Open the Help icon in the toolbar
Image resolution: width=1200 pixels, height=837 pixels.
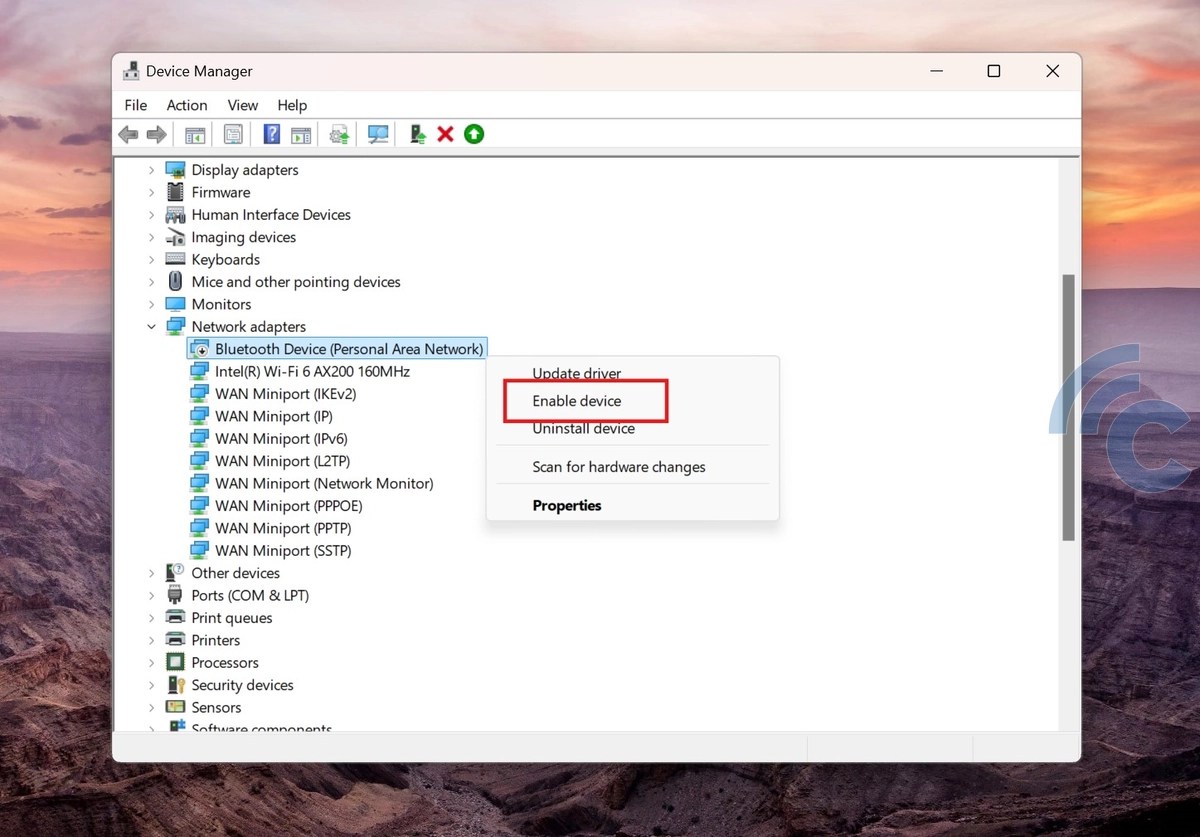click(271, 133)
